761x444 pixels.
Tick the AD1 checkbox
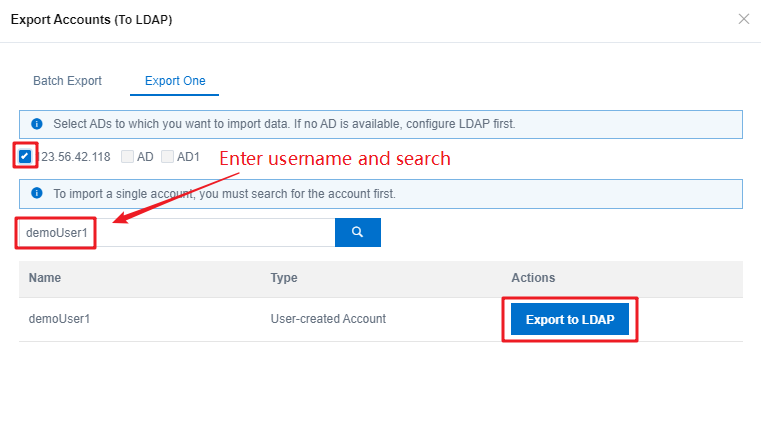[x=167, y=156]
